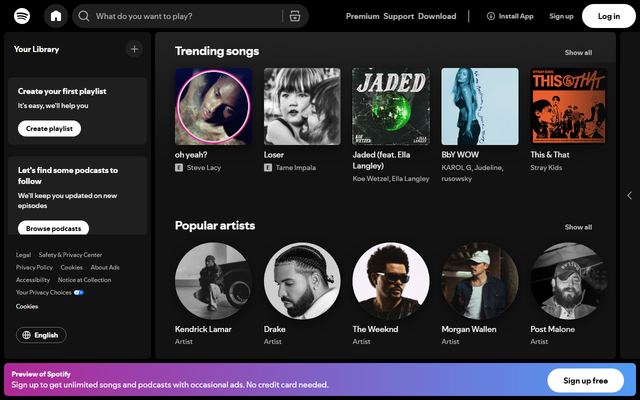This screenshot has width=640, height=400.
Task: Open This & That cover art
Action: coord(569,107)
